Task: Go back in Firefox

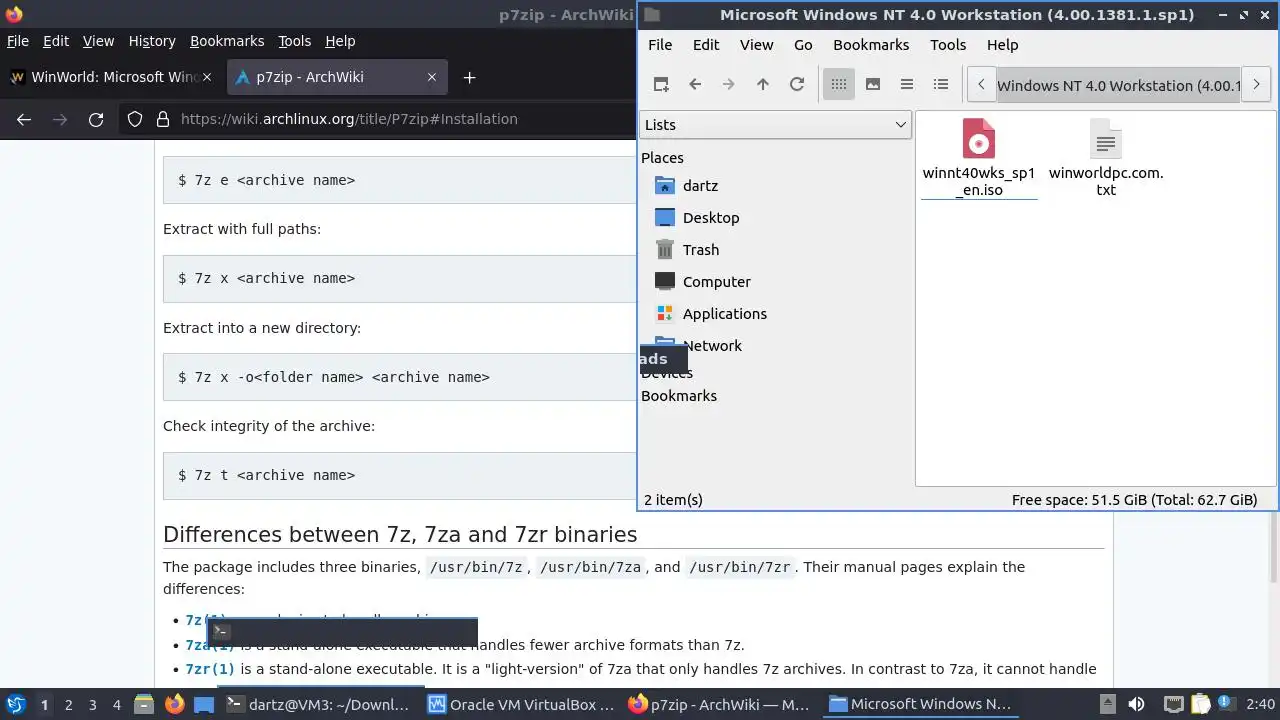Action: [x=24, y=119]
